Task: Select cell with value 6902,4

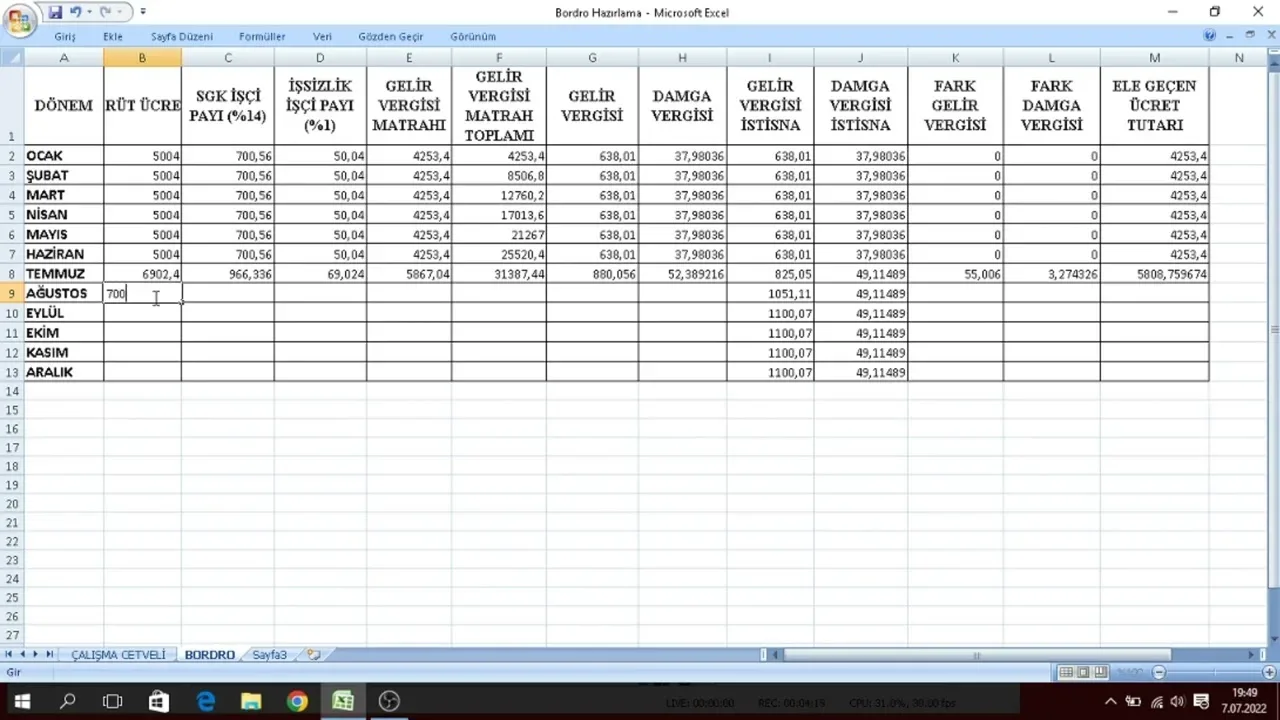Action: (142, 274)
